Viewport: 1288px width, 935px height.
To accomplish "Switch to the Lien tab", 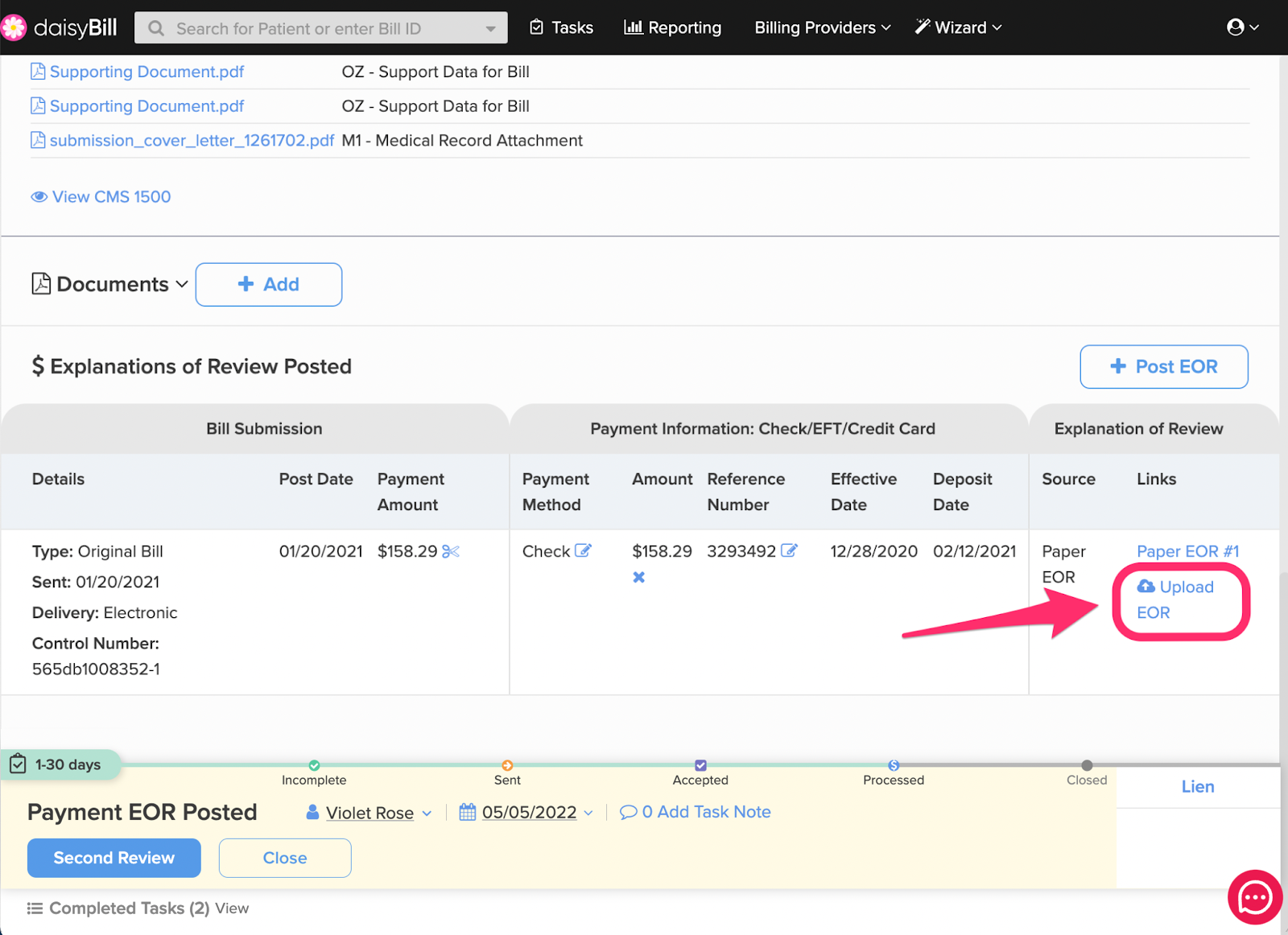I will pyautogui.click(x=1198, y=787).
